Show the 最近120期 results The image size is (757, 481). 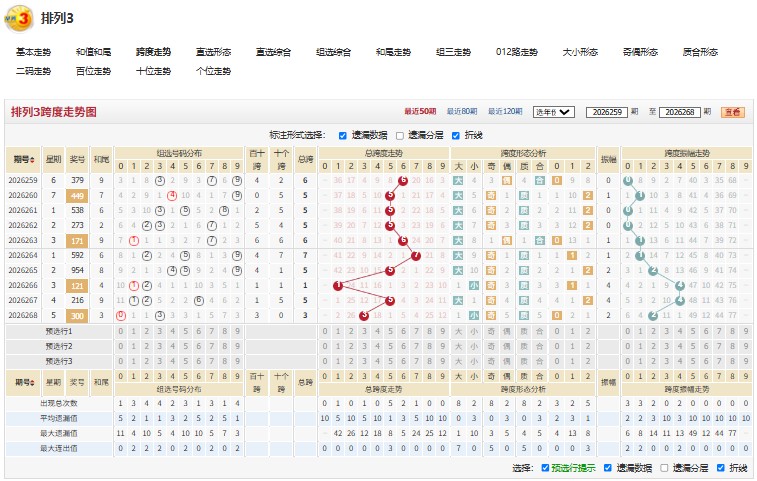click(x=505, y=112)
